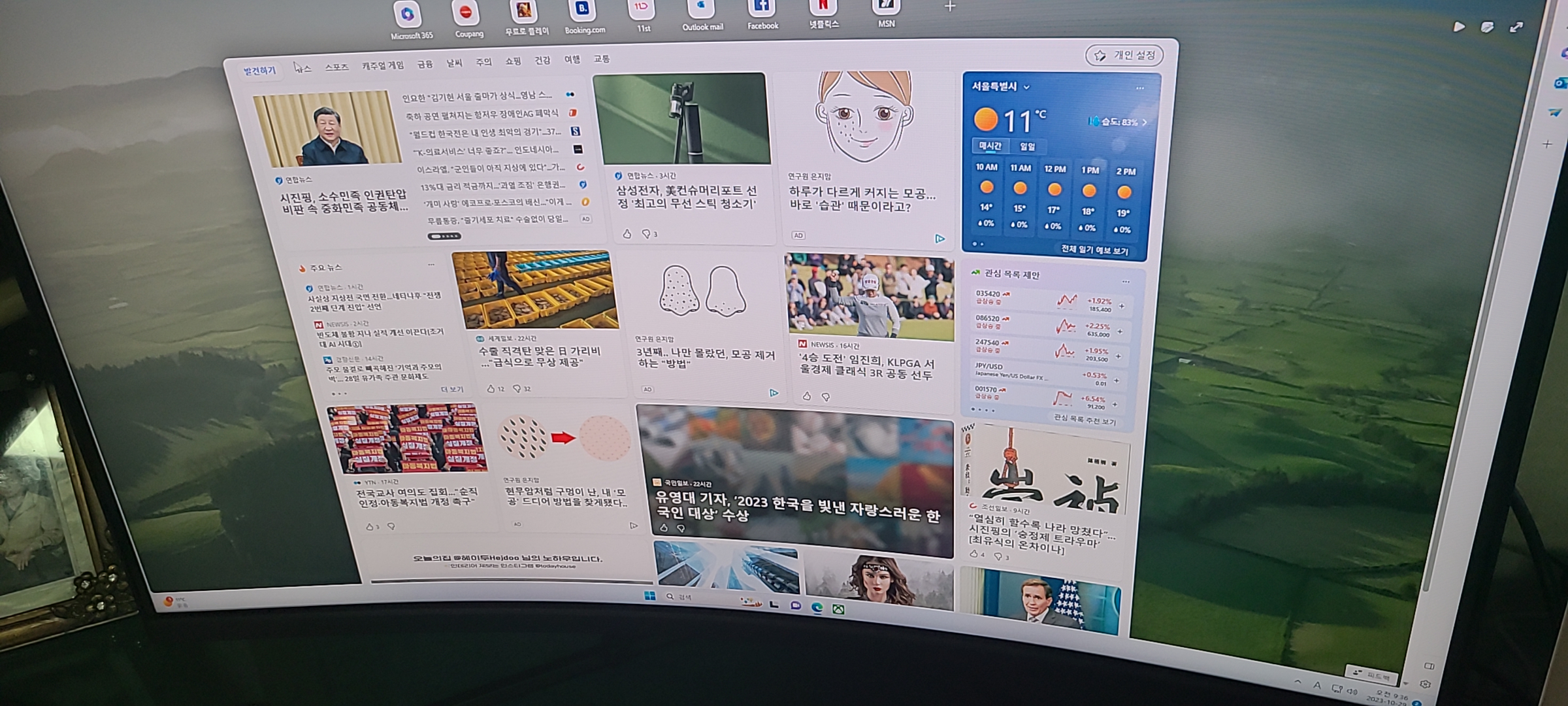Like the 수출 직격탄 seafood article
Screen dimensions: 1568x706
pos(491,388)
